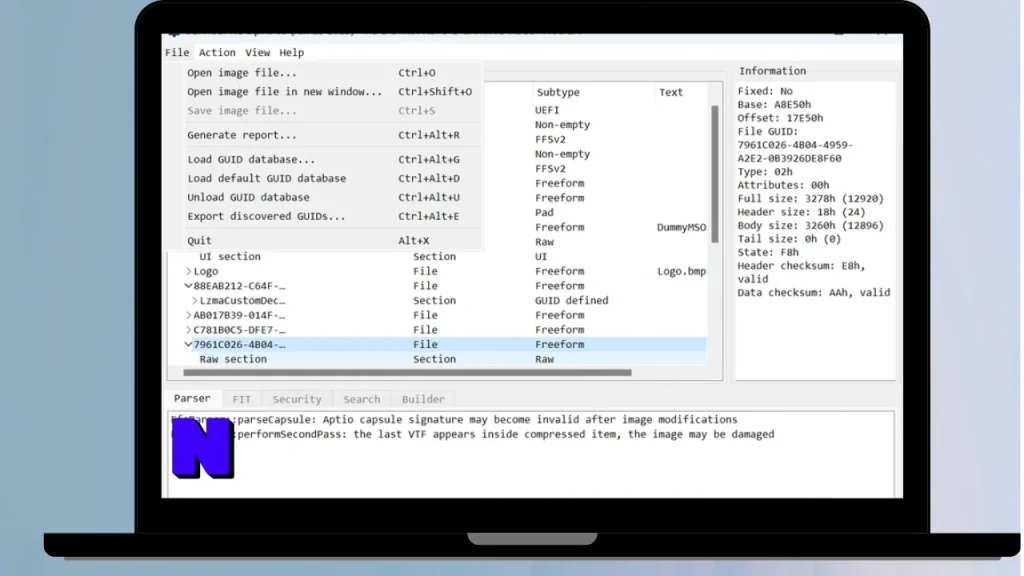Select the C781B0C5-DFE7 file row

tap(438, 330)
